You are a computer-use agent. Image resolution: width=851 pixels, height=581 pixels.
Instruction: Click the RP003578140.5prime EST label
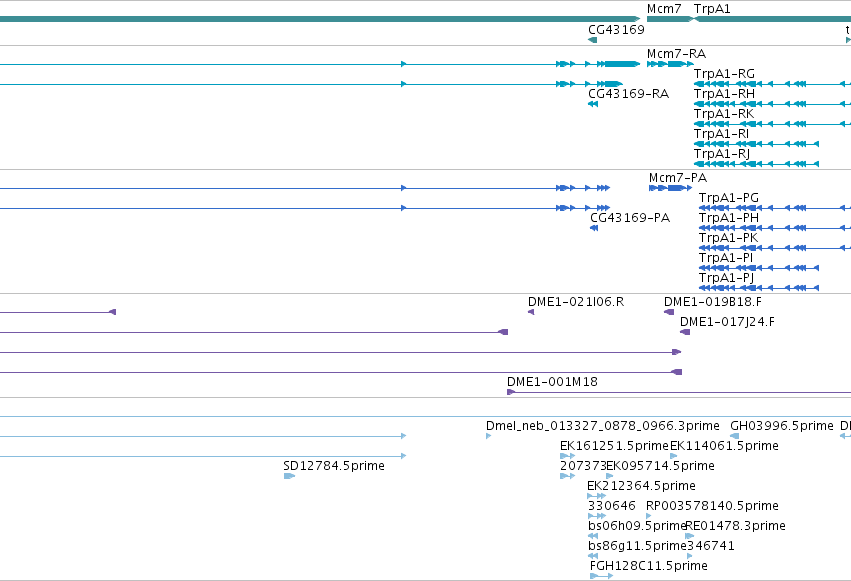coord(712,506)
